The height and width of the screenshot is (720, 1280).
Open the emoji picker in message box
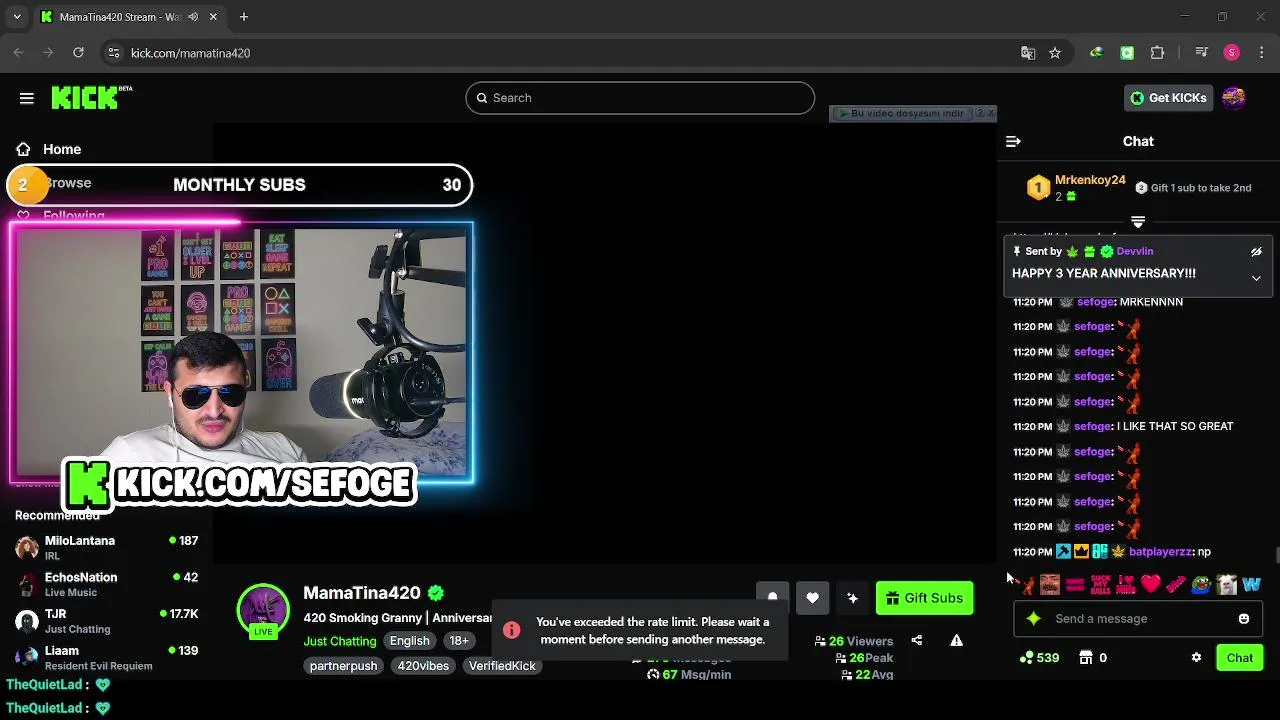(x=1244, y=619)
